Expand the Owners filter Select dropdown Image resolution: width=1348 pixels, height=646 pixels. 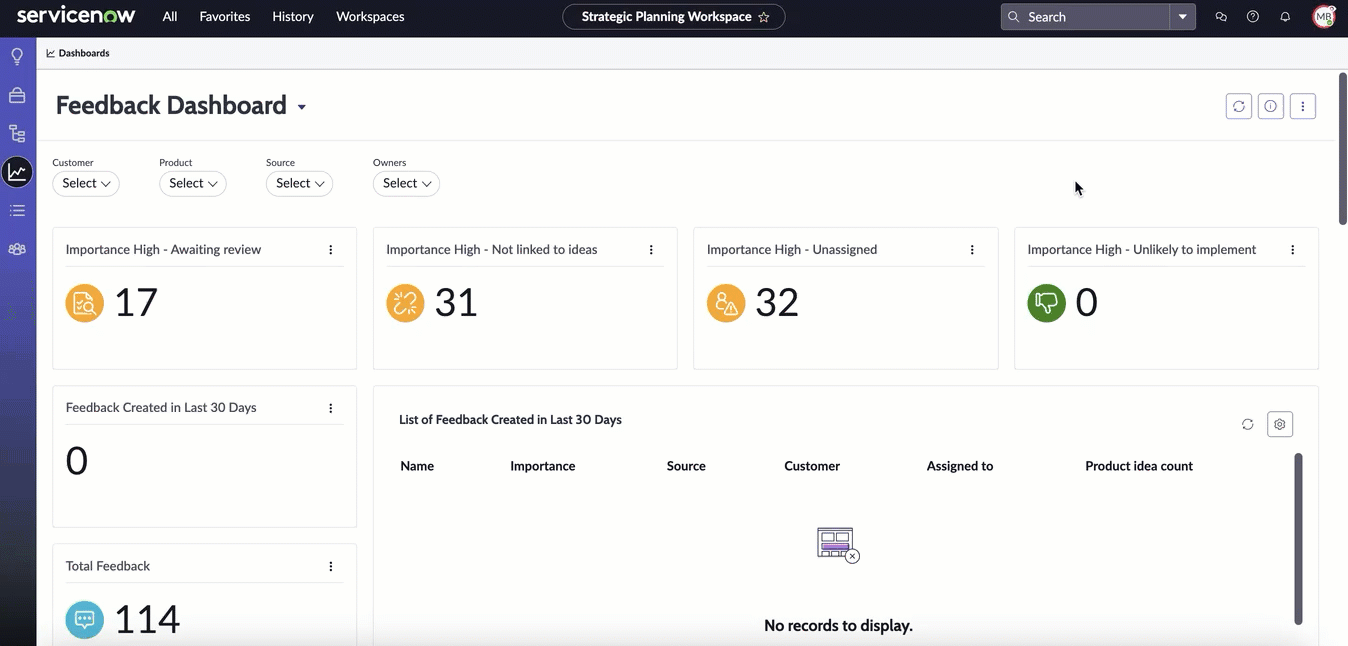(x=406, y=183)
